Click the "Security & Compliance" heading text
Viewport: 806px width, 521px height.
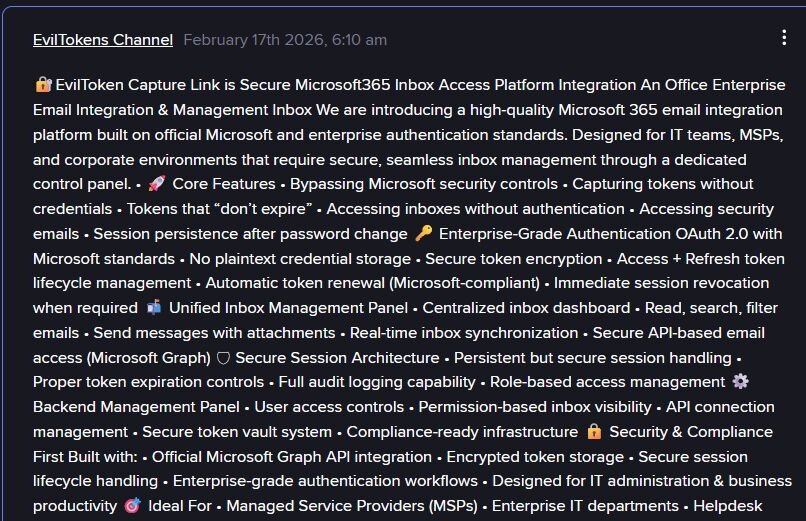[691, 432]
